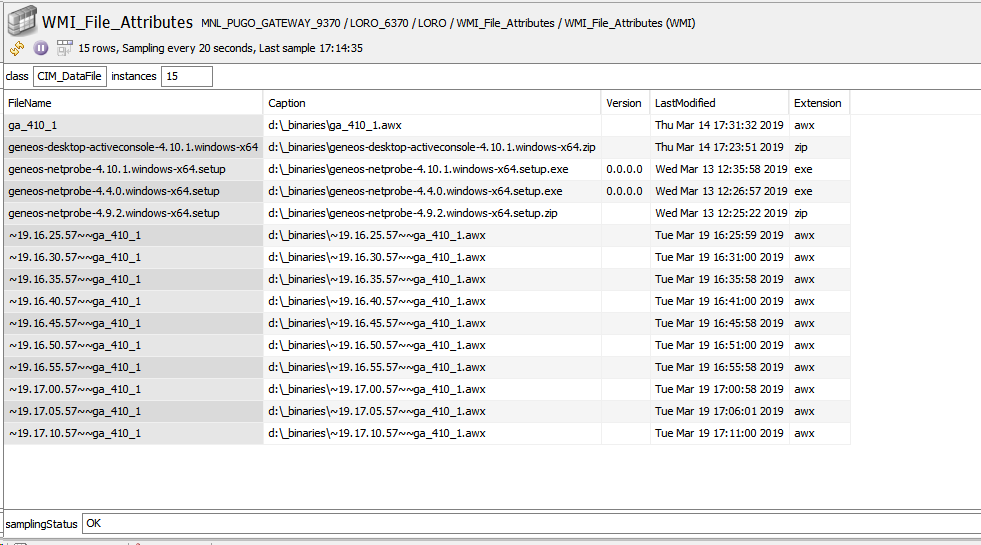Image resolution: width=981 pixels, height=545 pixels.
Task: Select the ~19.16.30.57~~ga_410_1 file name
Action: coord(133,257)
